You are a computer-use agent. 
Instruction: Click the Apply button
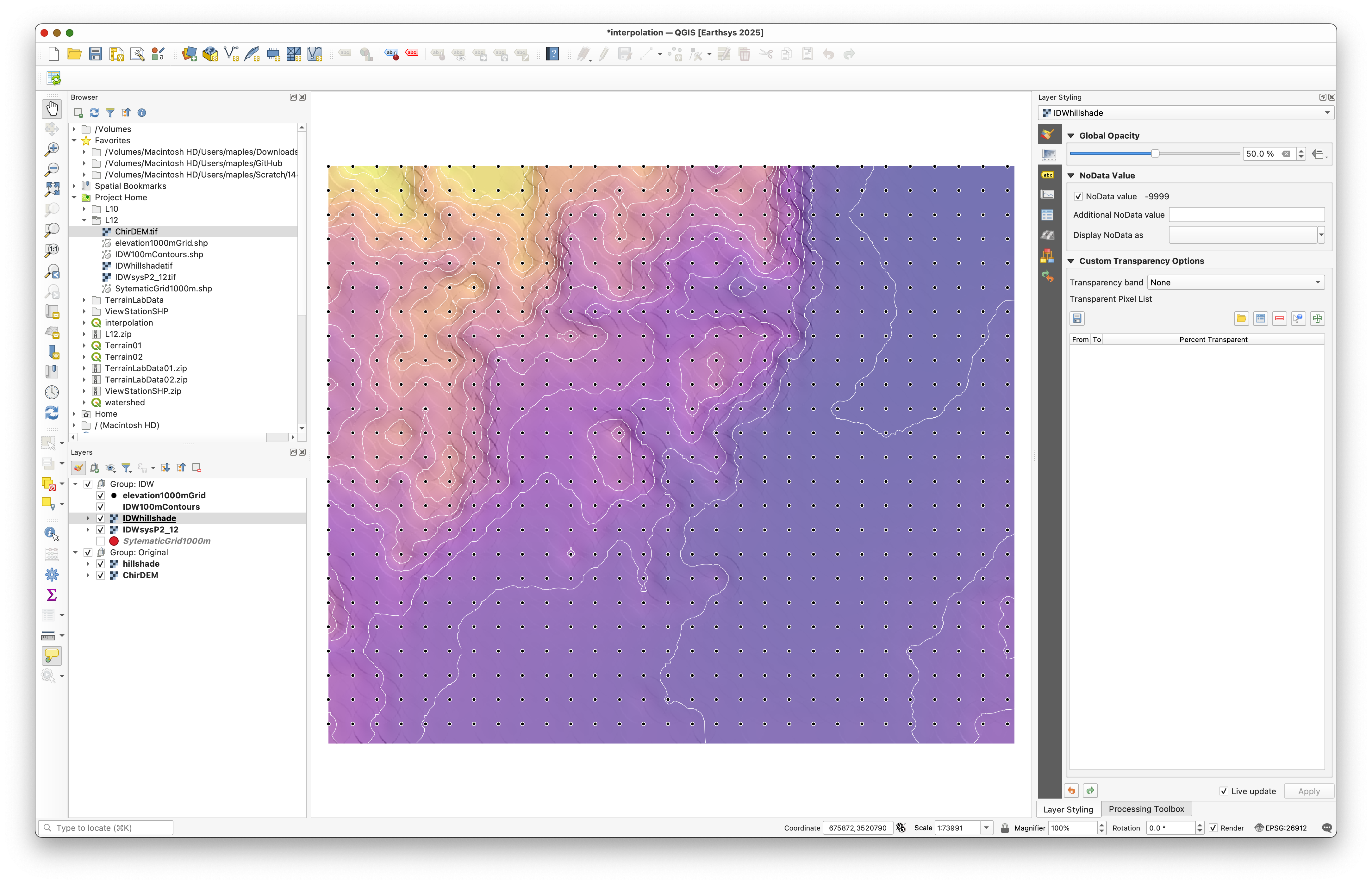pyautogui.click(x=1309, y=791)
